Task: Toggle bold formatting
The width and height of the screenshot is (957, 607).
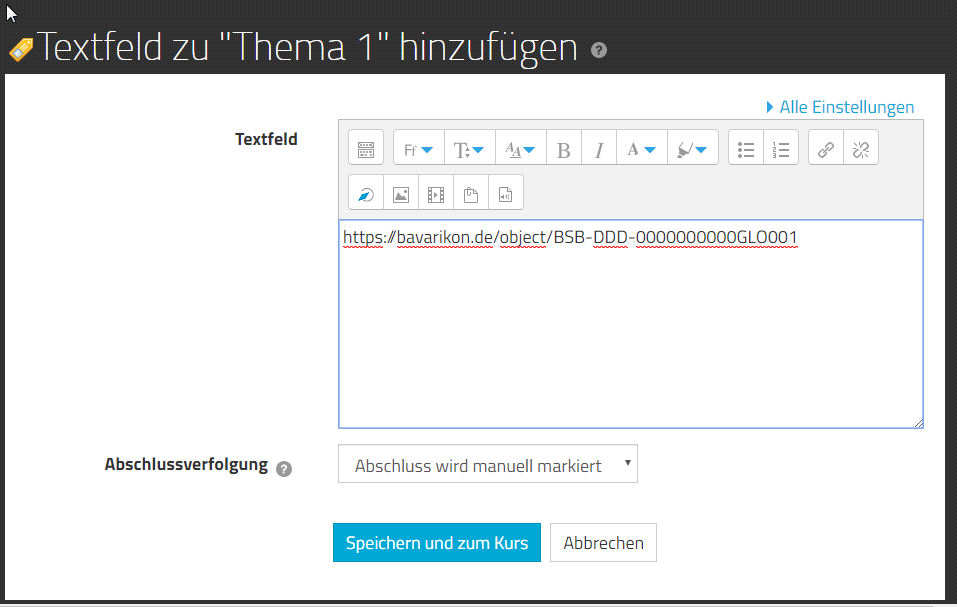Action: tap(564, 150)
